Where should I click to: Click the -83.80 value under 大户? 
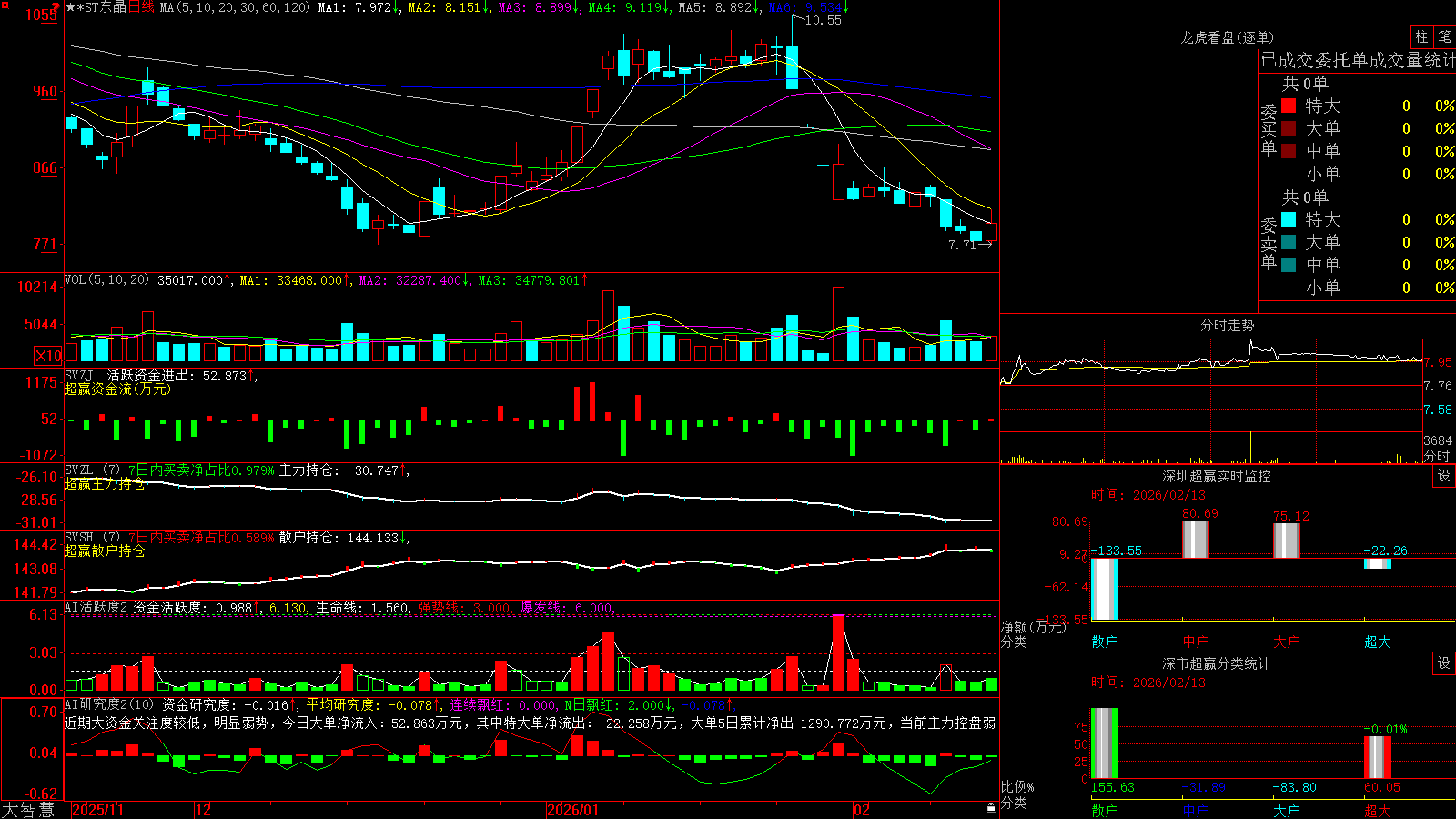tap(1295, 787)
